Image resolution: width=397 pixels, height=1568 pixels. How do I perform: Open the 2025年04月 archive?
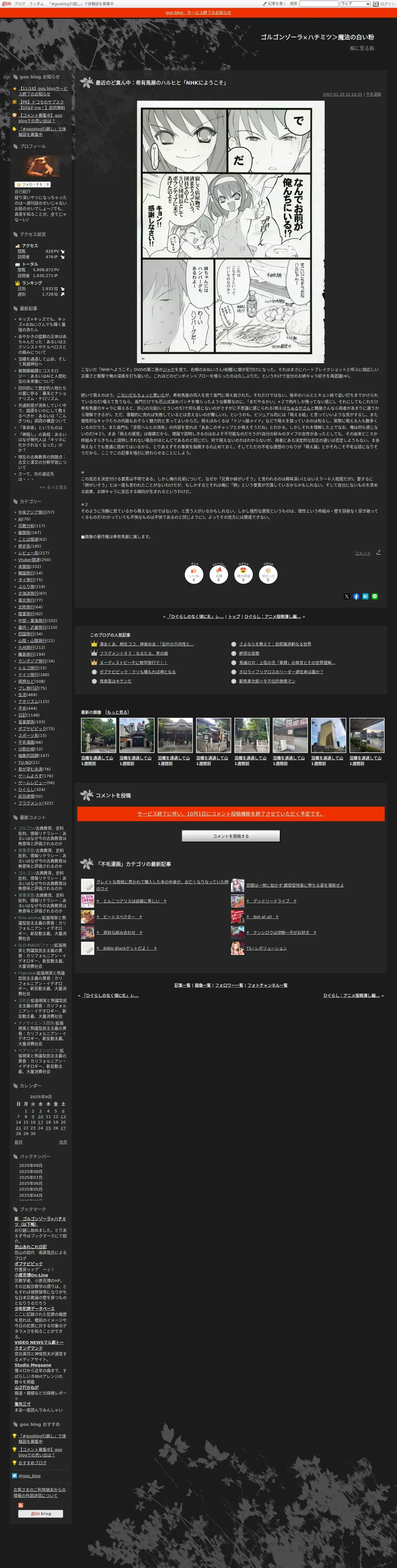31,1195
